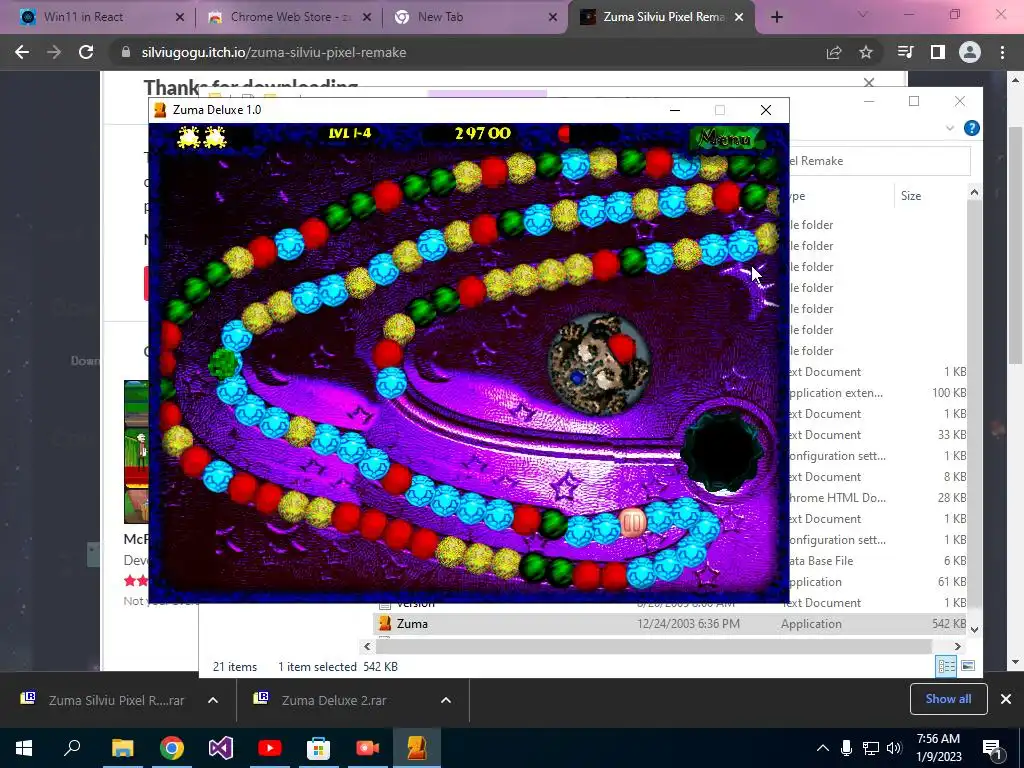The width and height of the screenshot is (1024, 768).
Task: Click Explorer vertical scrollbar up arrow
Action: click(974, 191)
